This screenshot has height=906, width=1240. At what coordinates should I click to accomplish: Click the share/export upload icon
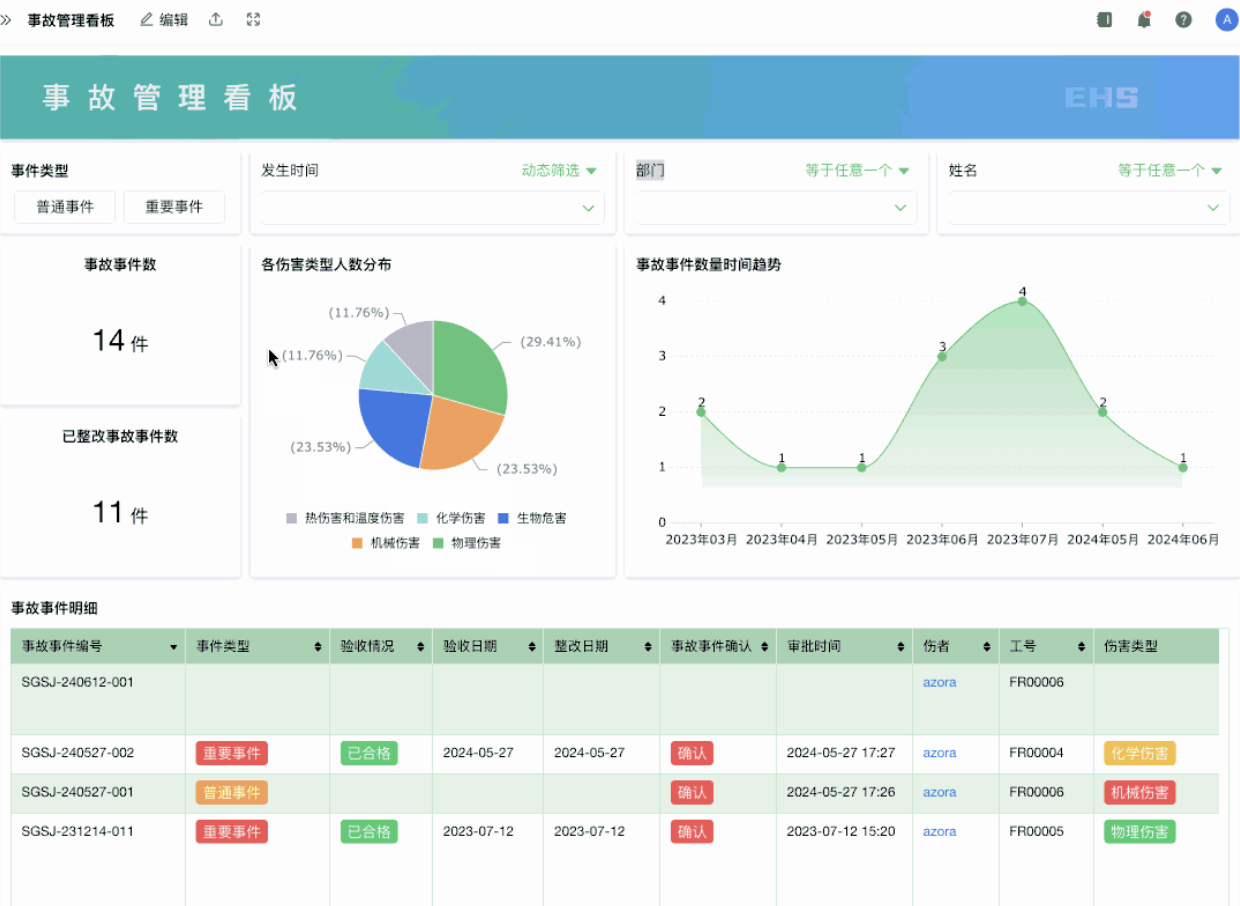[216, 20]
